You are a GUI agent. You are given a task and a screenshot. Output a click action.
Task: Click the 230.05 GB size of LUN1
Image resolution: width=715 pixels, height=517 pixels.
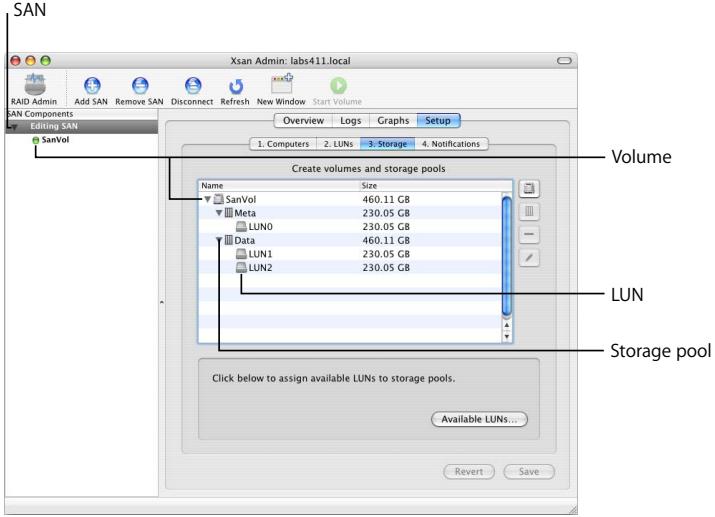point(386,254)
